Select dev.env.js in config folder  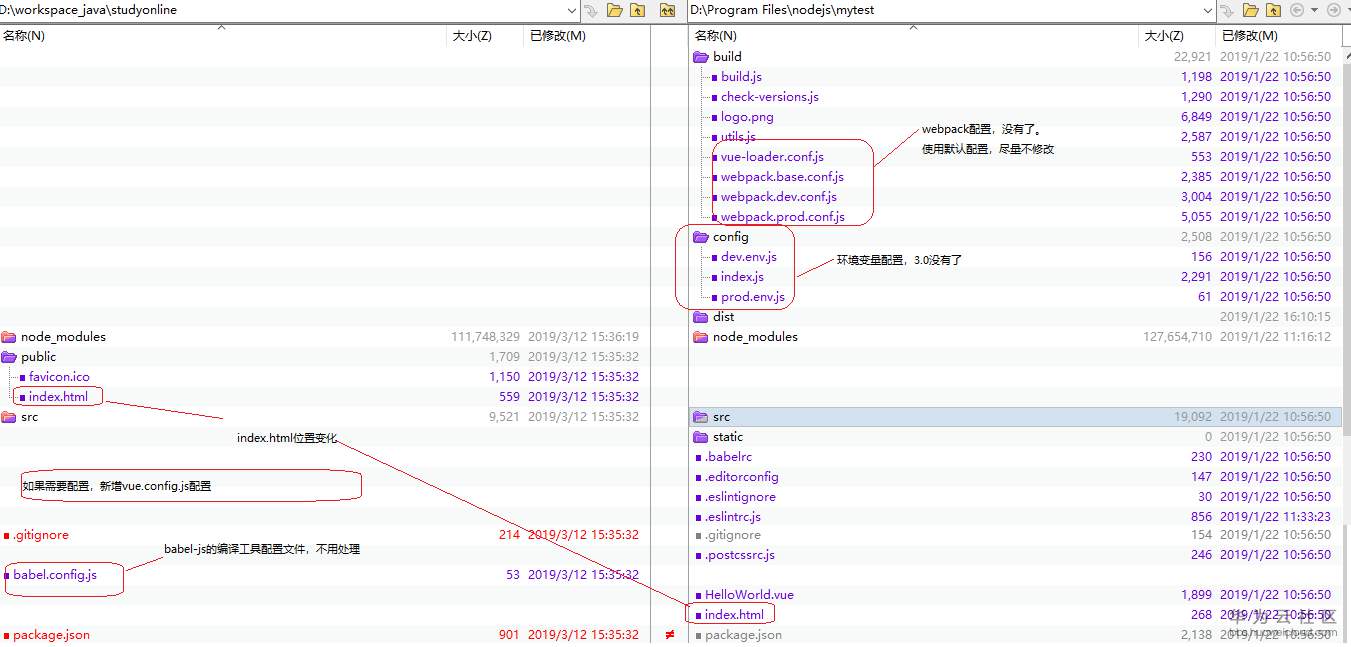748,257
